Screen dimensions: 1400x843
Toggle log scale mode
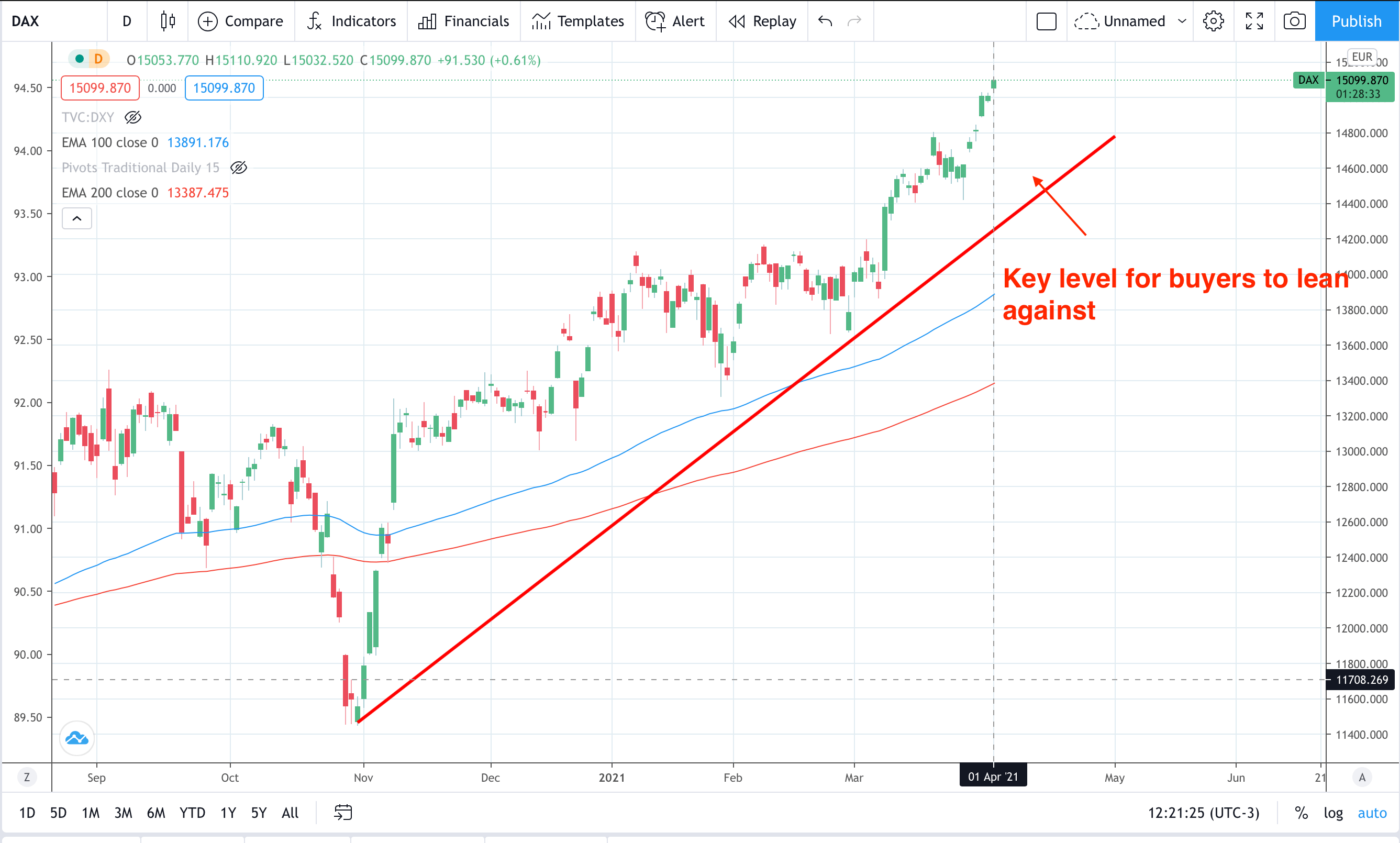click(1333, 813)
